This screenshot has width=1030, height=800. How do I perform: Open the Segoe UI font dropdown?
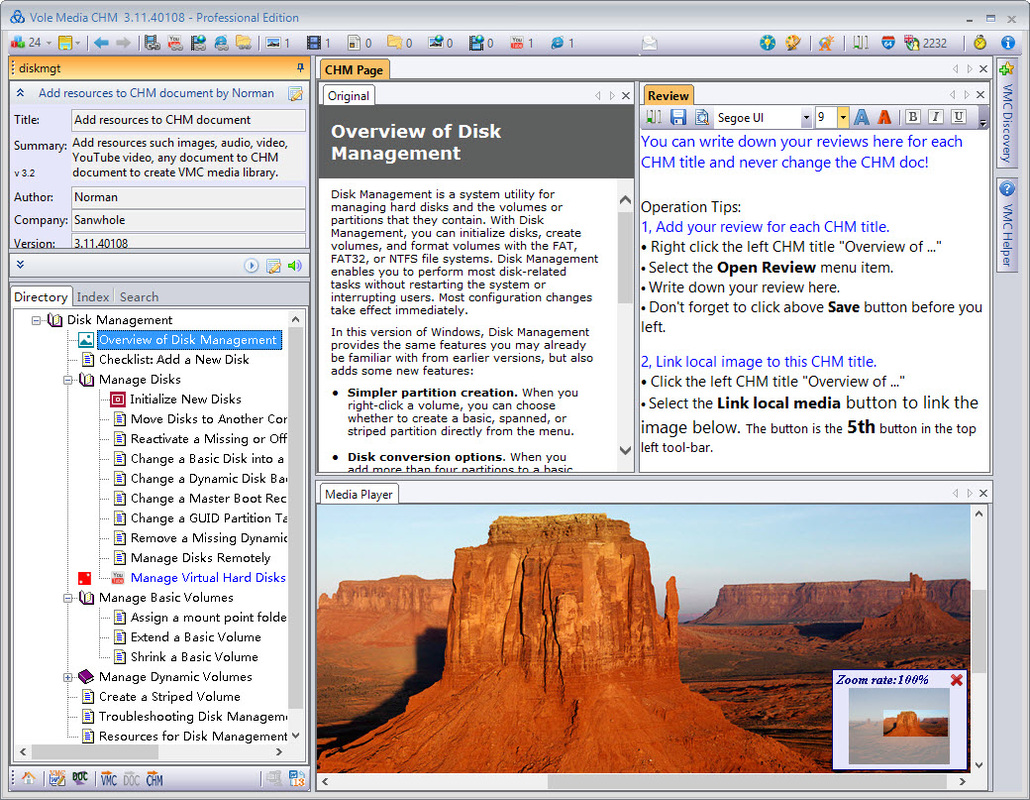(x=804, y=118)
